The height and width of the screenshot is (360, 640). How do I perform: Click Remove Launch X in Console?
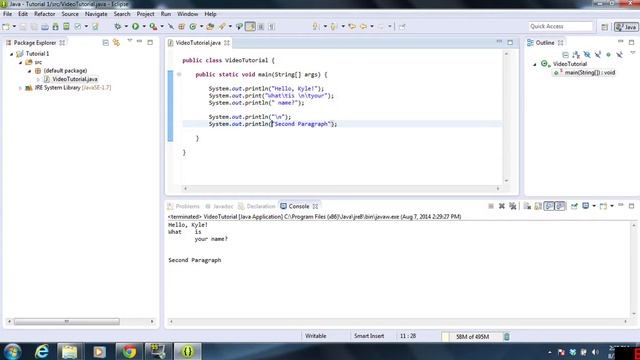click(502, 206)
